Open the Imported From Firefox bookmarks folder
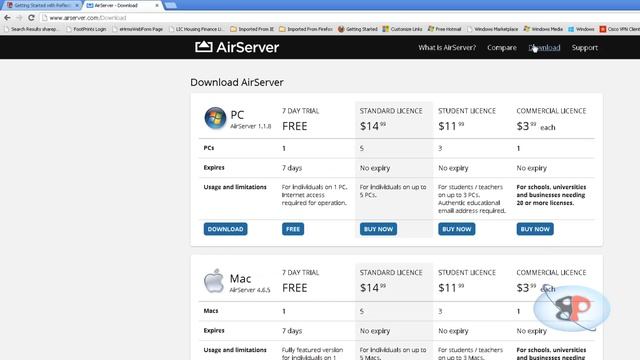Screen dimensions: 640x360 (x=305, y=29)
